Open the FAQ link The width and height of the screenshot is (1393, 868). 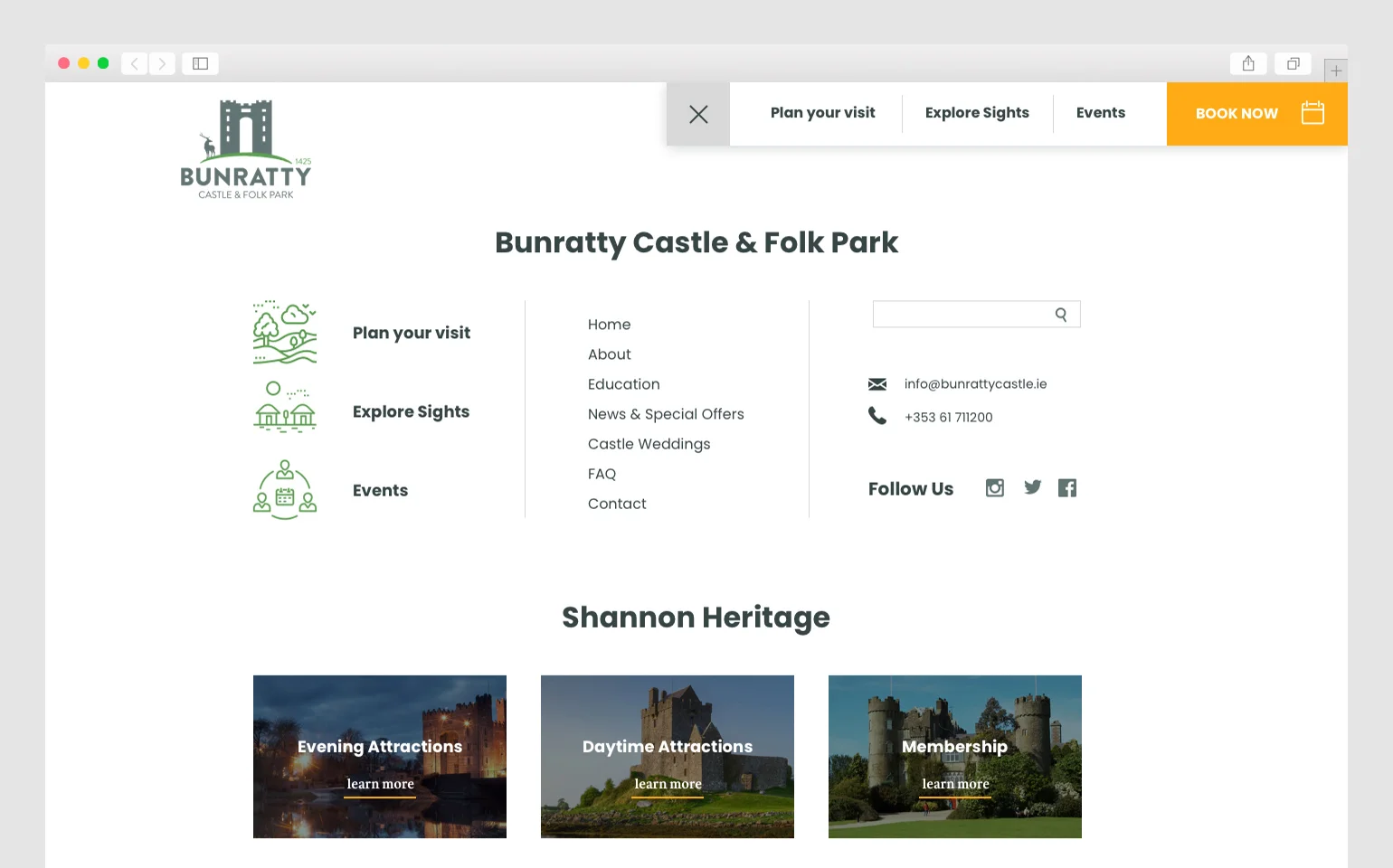(x=602, y=474)
